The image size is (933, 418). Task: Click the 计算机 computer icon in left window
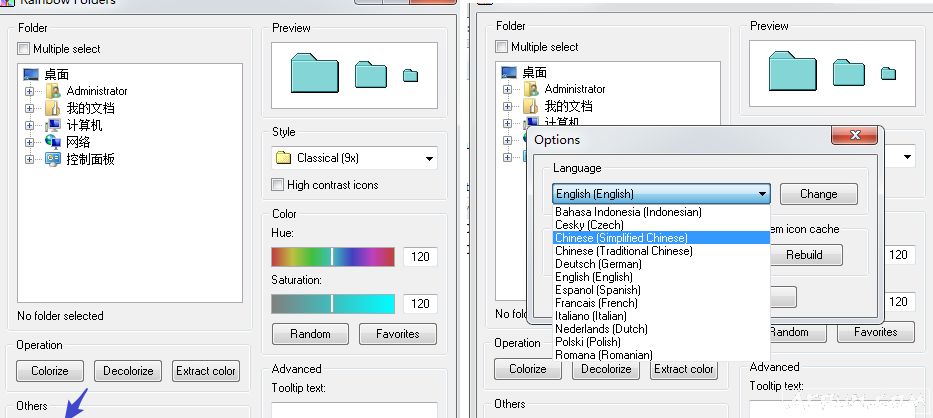[53, 125]
